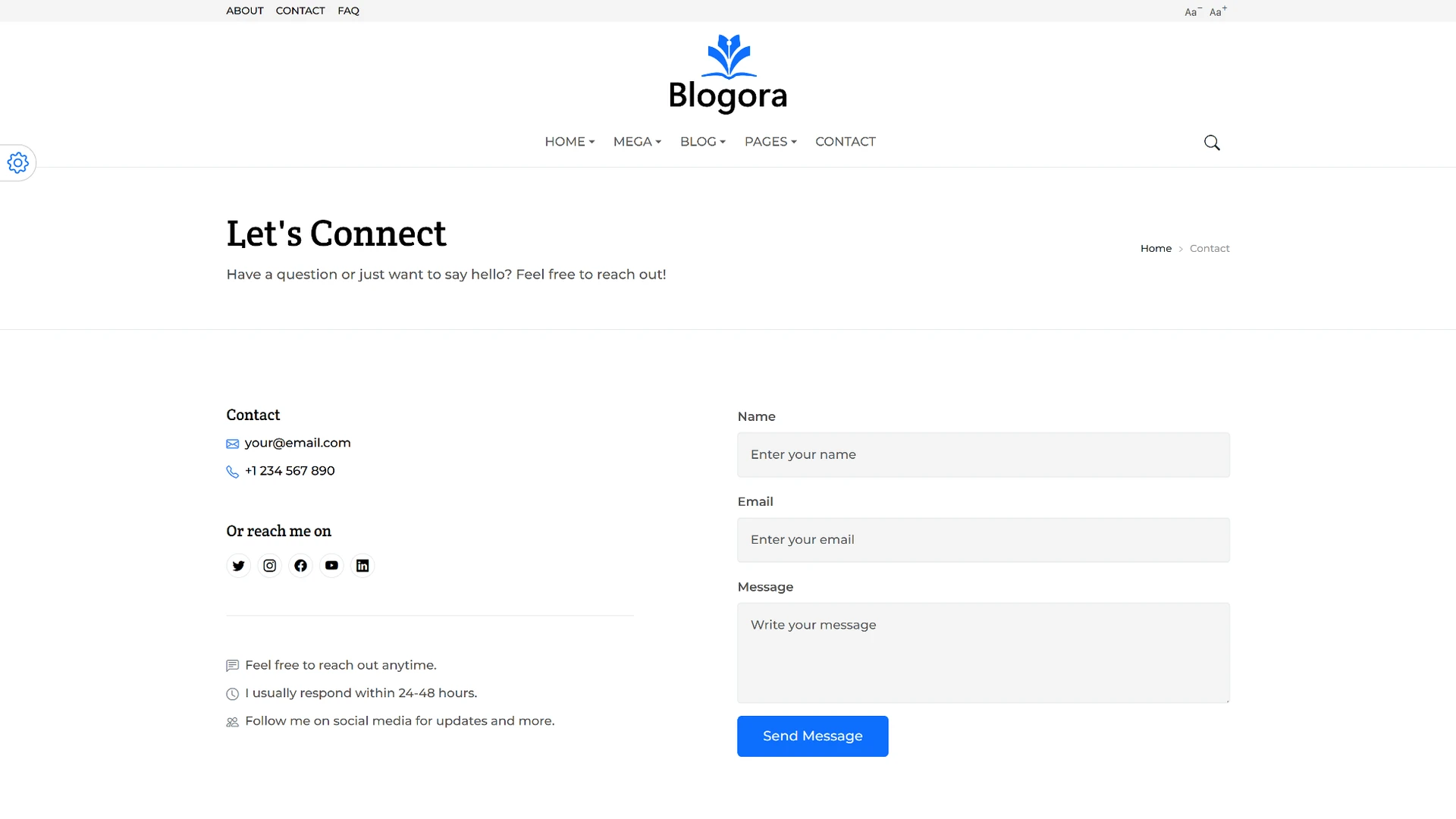Expand the MEGA dropdown menu

[x=637, y=142]
